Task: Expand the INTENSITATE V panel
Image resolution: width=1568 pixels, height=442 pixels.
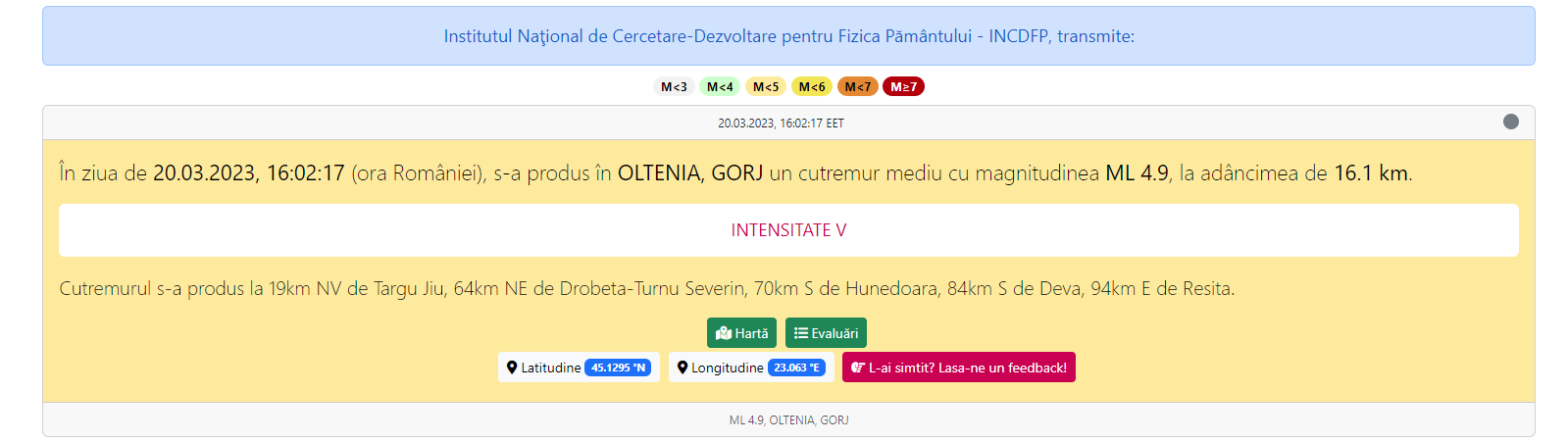Action: (788, 230)
